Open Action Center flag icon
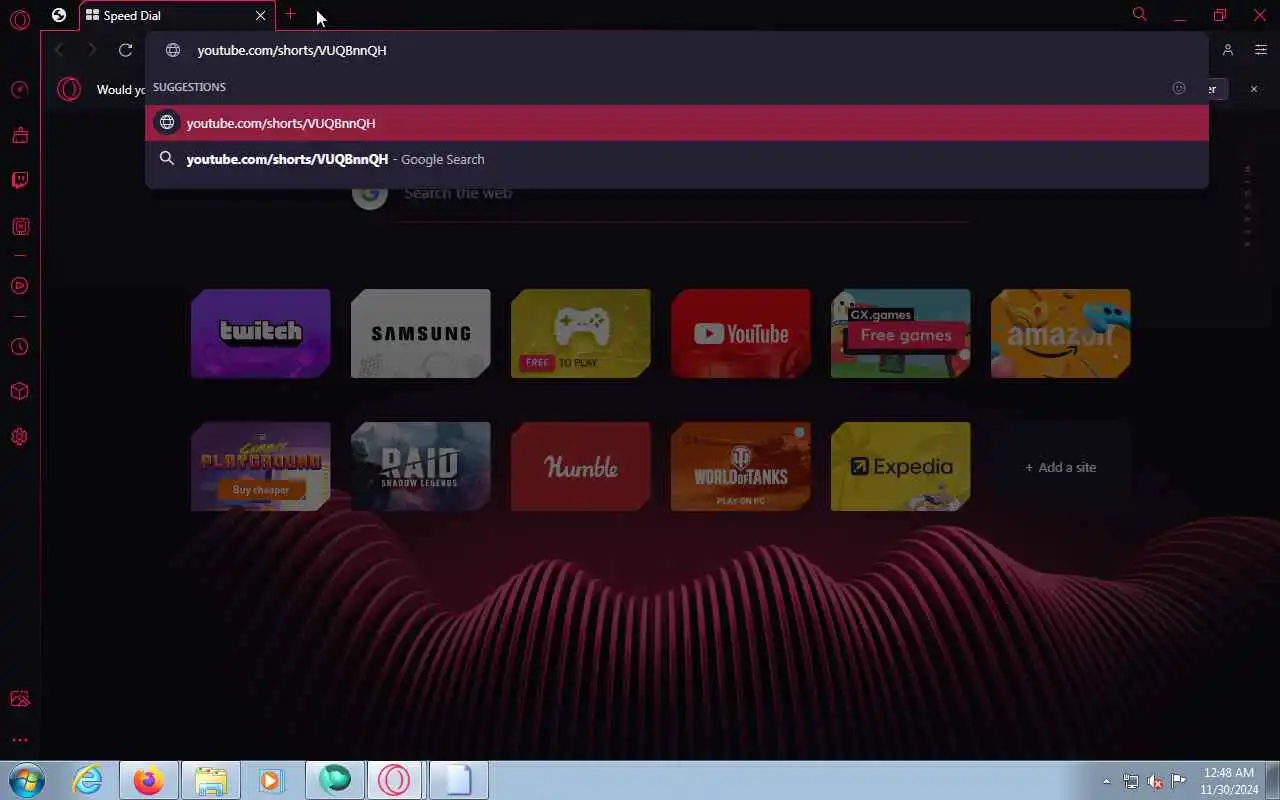Image resolution: width=1280 pixels, height=800 pixels. 1179,781
